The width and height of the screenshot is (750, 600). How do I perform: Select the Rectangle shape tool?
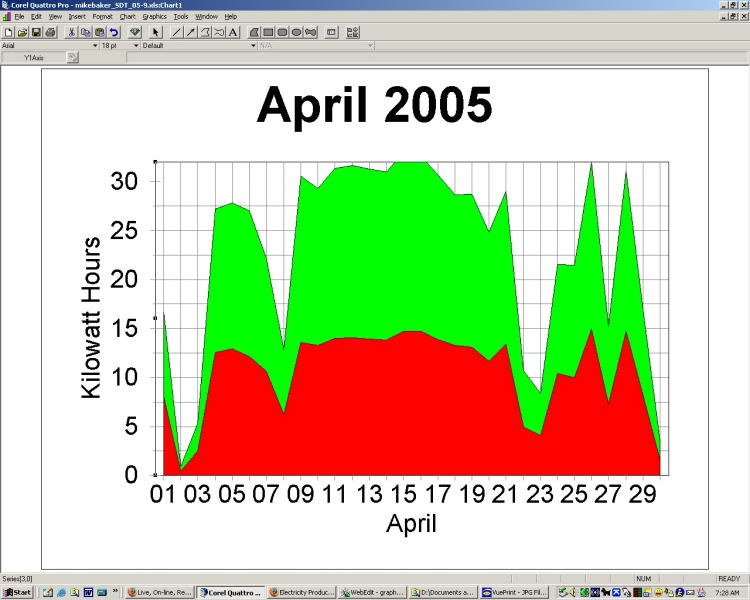click(x=269, y=32)
